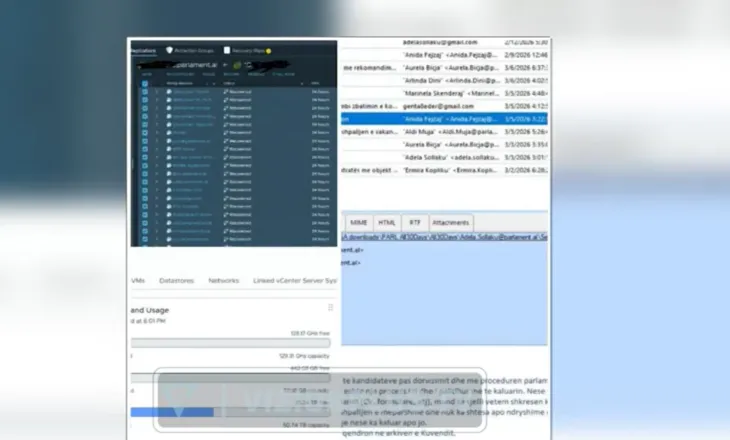The image size is (730, 440).
Task: Click the Recovery Plans document icon
Action: [x=227, y=50]
